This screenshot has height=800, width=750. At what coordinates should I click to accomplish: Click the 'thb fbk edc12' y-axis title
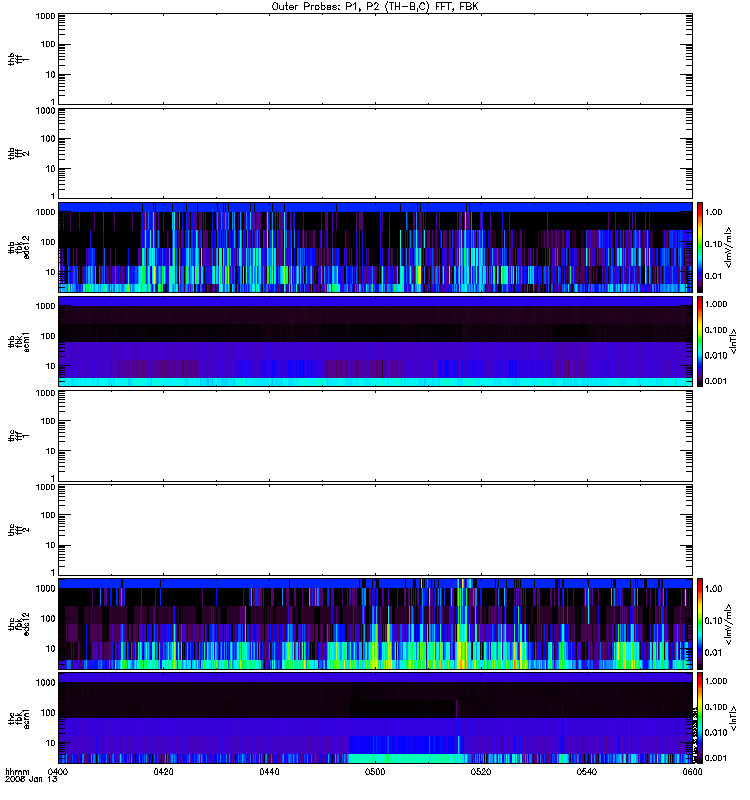point(19,247)
